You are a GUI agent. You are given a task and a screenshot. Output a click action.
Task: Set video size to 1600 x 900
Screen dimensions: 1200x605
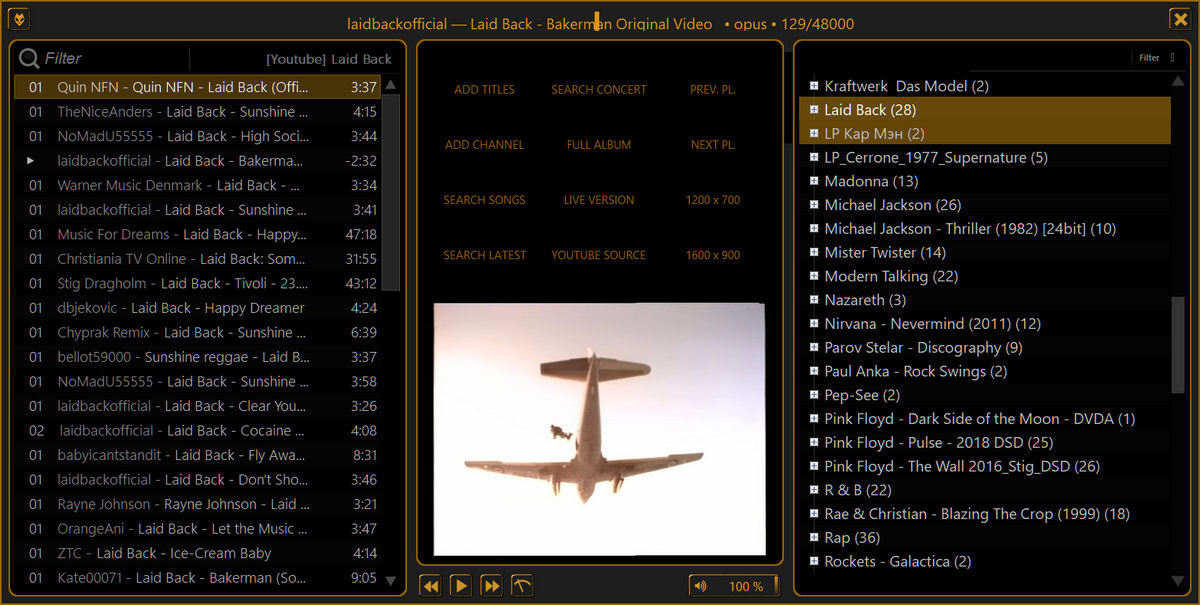coord(713,255)
